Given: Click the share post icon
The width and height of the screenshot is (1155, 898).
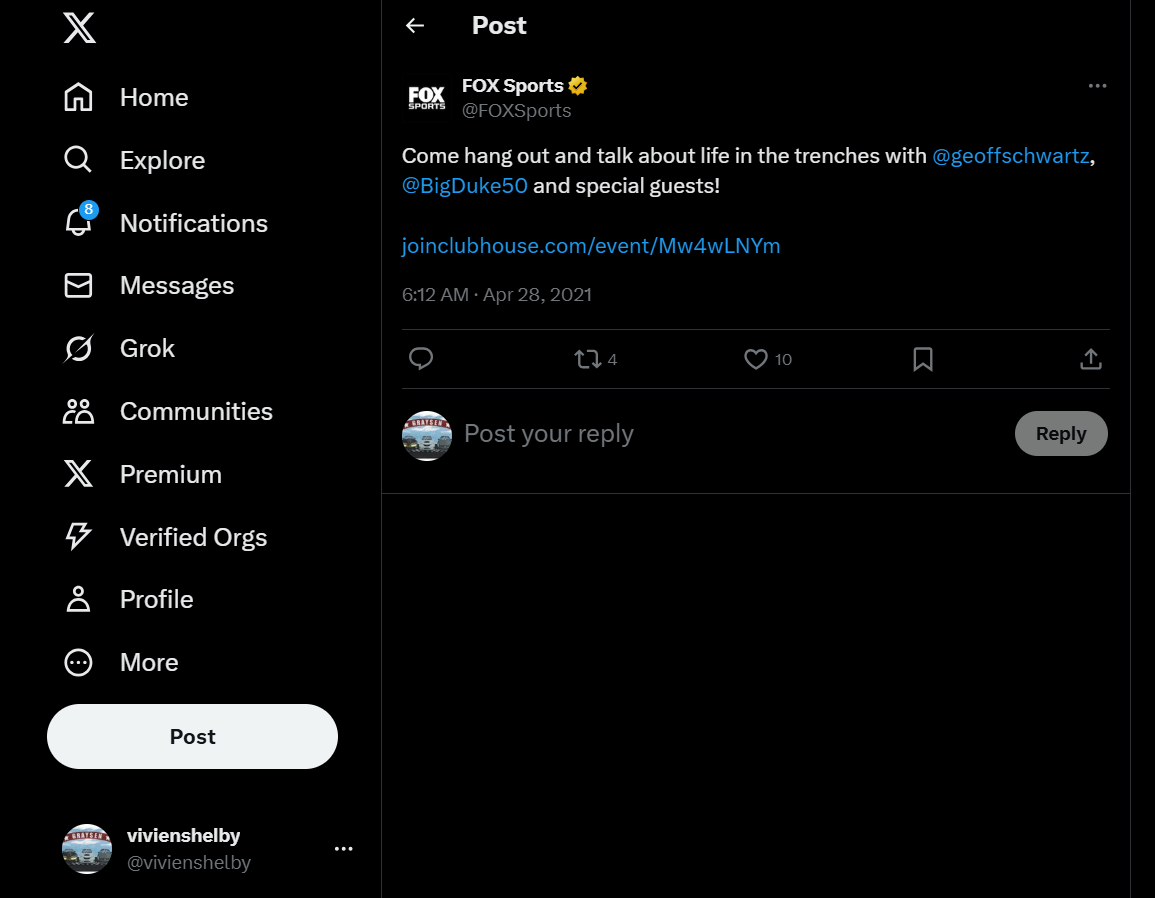Looking at the screenshot, I should click(x=1091, y=359).
